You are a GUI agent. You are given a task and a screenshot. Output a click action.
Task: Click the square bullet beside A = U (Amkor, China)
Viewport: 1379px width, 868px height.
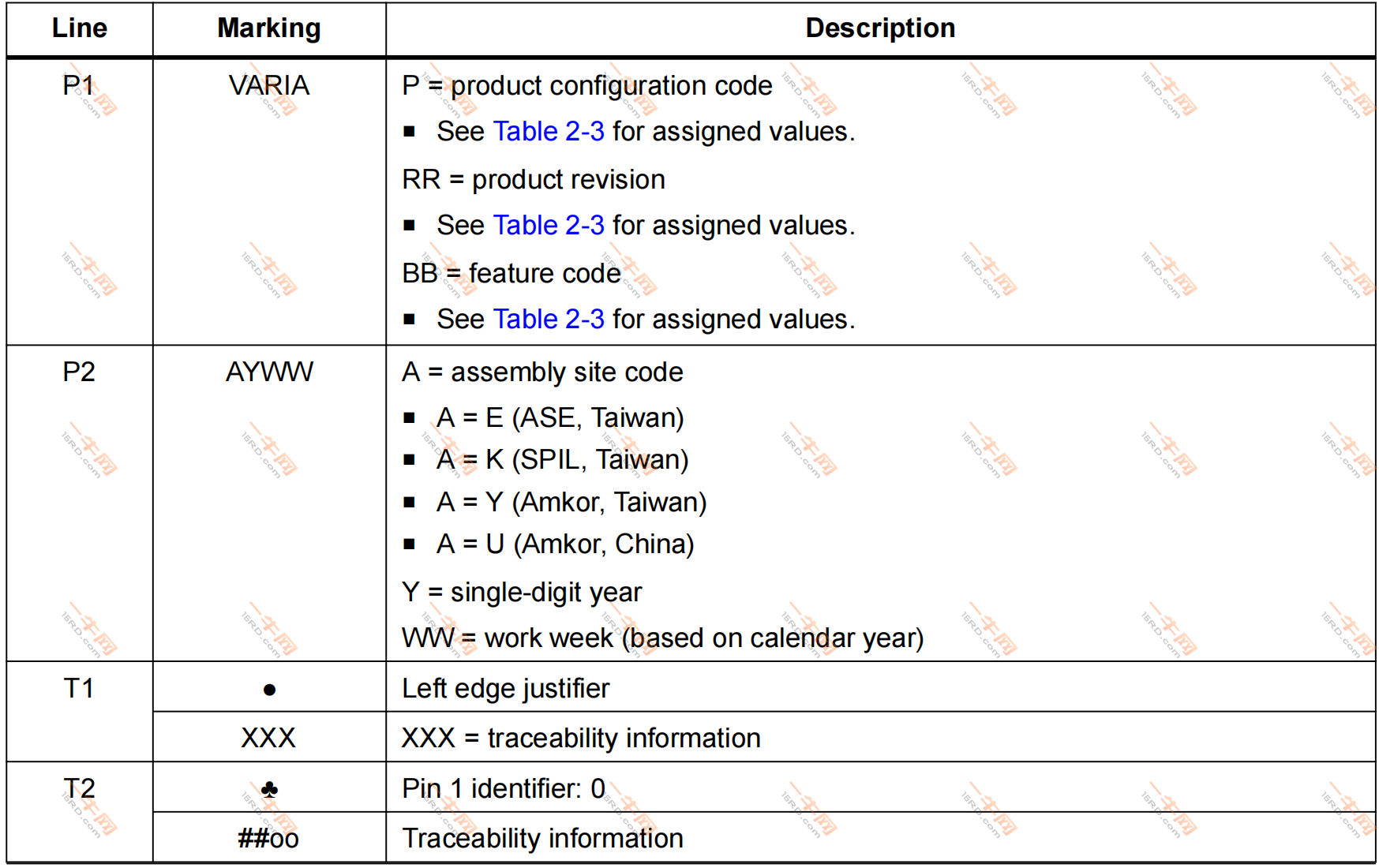pos(409,544)
